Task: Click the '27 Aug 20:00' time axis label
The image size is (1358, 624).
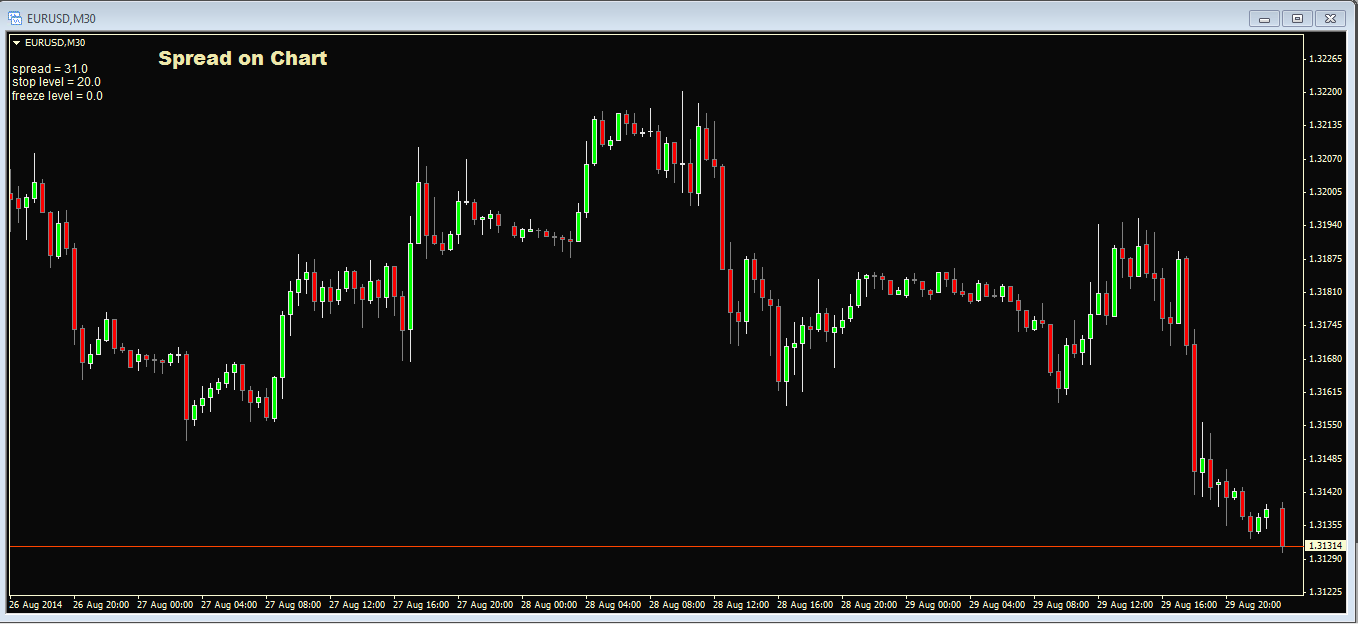Action: pos(485,605)
